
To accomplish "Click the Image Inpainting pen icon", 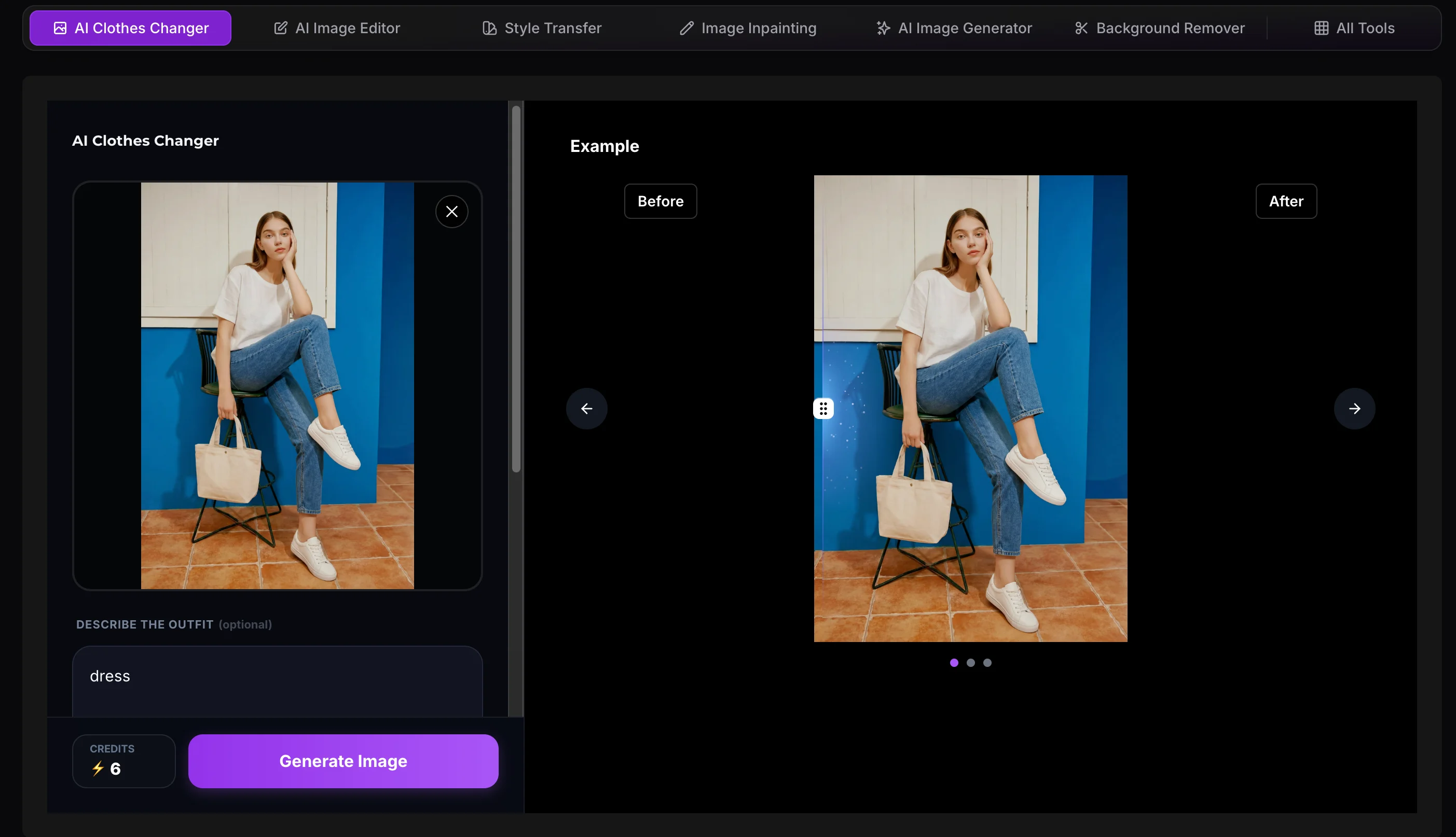I will 686,28.
